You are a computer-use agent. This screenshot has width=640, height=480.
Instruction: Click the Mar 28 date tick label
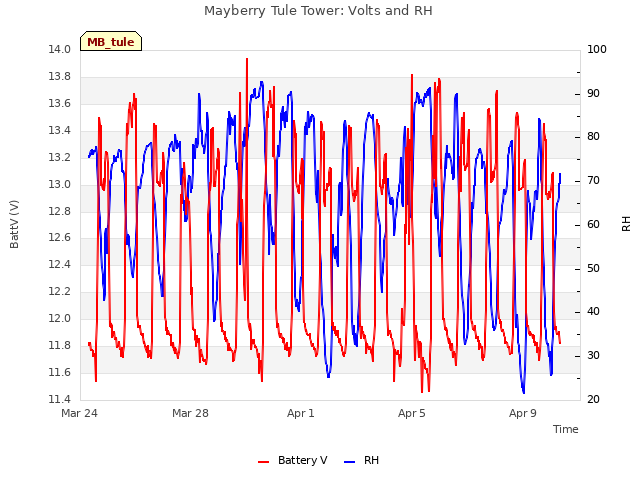[x=190, y=413]
